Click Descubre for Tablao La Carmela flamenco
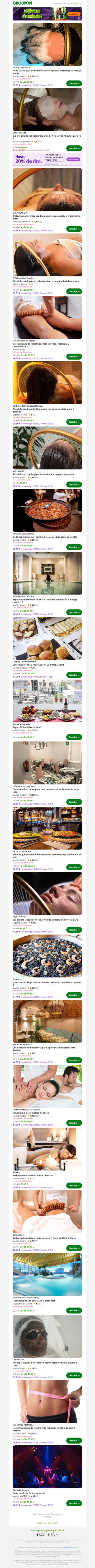 coord(74,1502)
